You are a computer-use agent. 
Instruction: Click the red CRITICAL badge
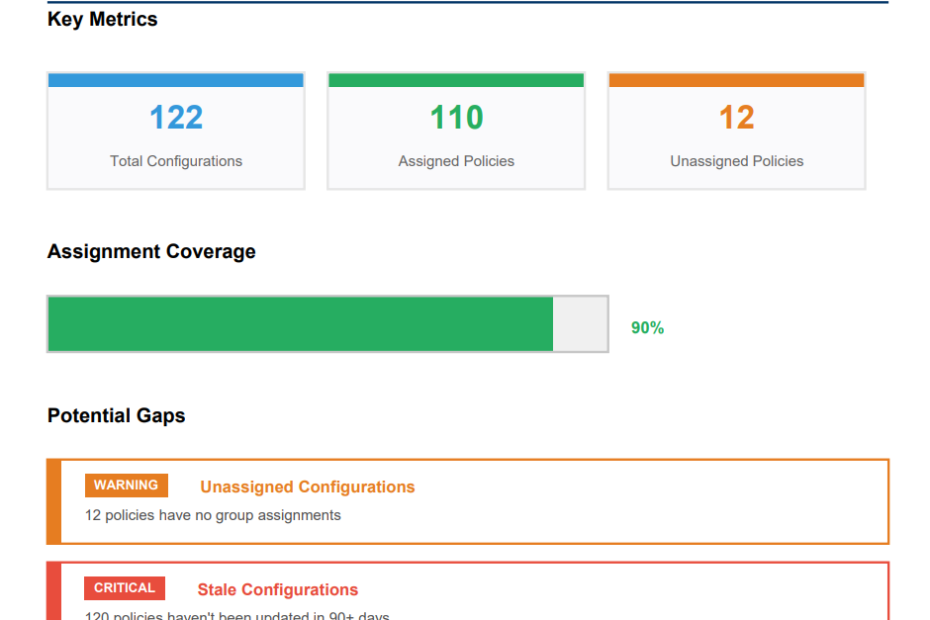pos(125,588)
